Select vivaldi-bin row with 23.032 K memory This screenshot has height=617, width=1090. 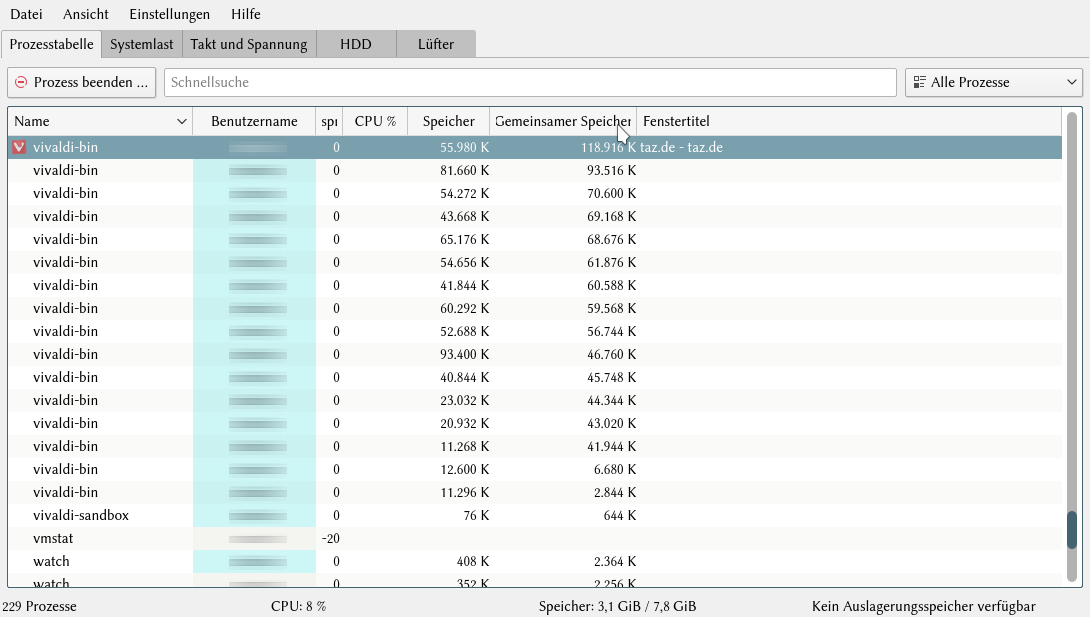[x=535, y=400]
